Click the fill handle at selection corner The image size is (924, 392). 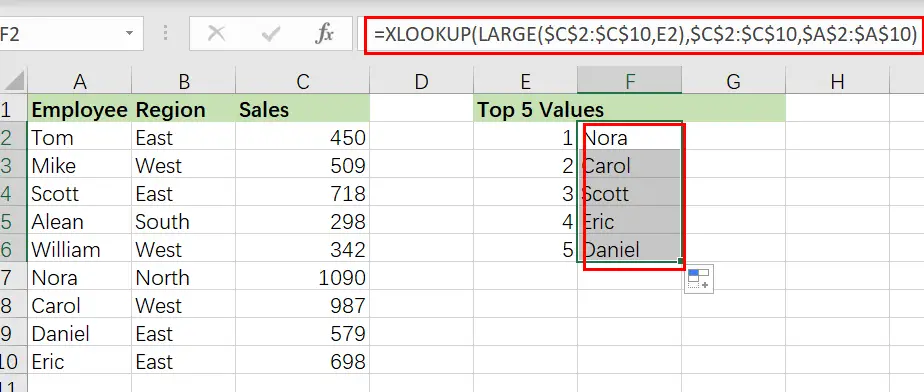(x=681, y=261)
